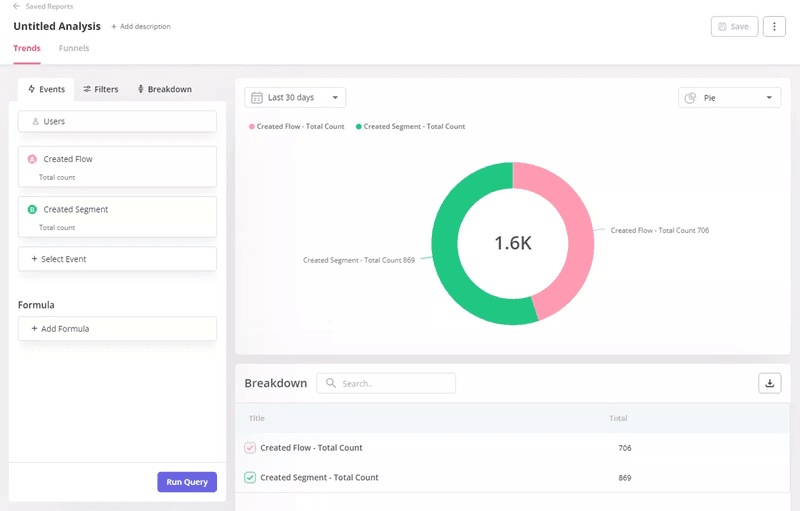Toggle Created Flow legend item in chart
Image resolution: width=800 pixels, height=511 pixels.
[x=299, y=127]
